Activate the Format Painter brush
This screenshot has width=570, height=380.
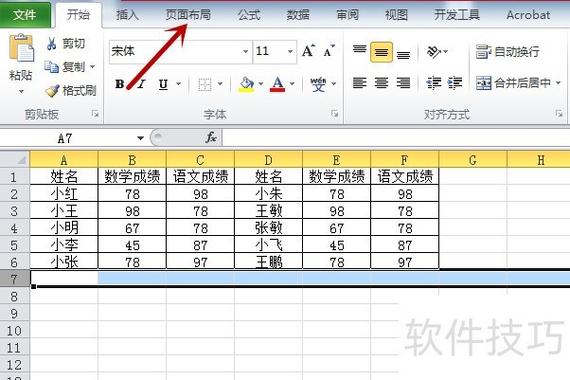[x=52, y=91]
